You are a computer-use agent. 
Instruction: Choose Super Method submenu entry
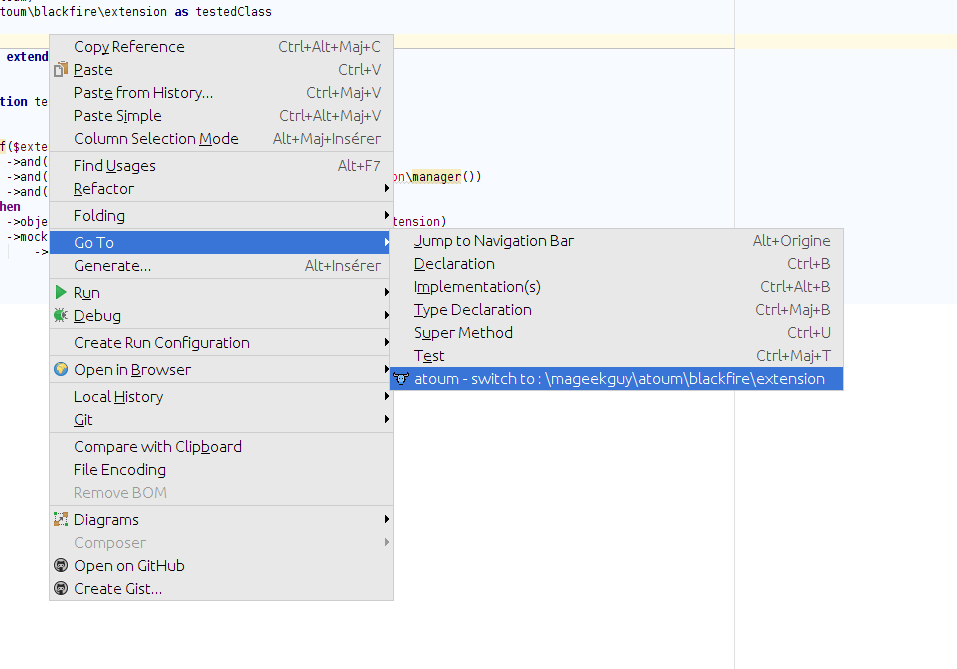(616, 333)
